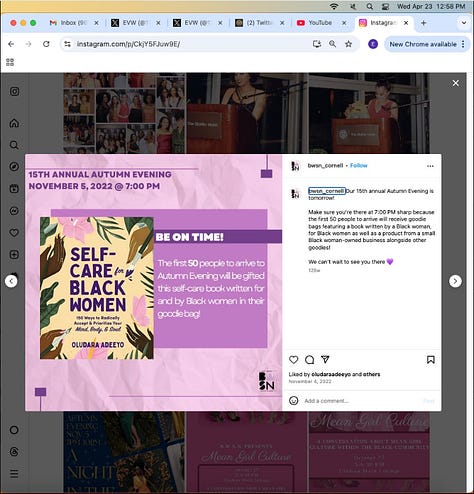Viewport: 474px width, 494px height.
Task: Switch to second EVW X tab
Action: 197,23
